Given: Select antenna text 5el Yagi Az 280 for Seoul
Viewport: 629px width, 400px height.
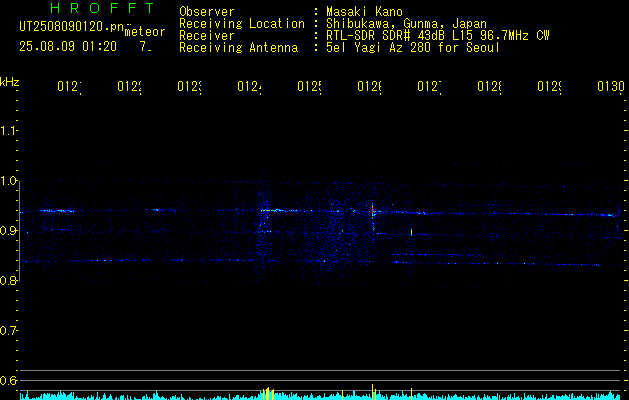Looking at the screenshot, I should tap(413, 48).
